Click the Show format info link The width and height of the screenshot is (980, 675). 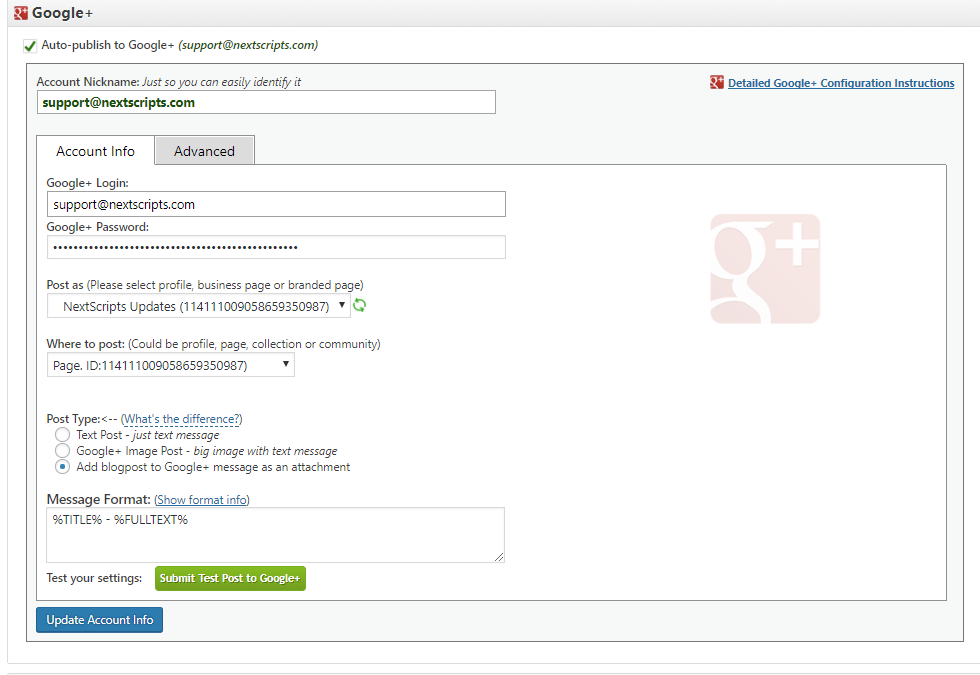pos(202,500)
